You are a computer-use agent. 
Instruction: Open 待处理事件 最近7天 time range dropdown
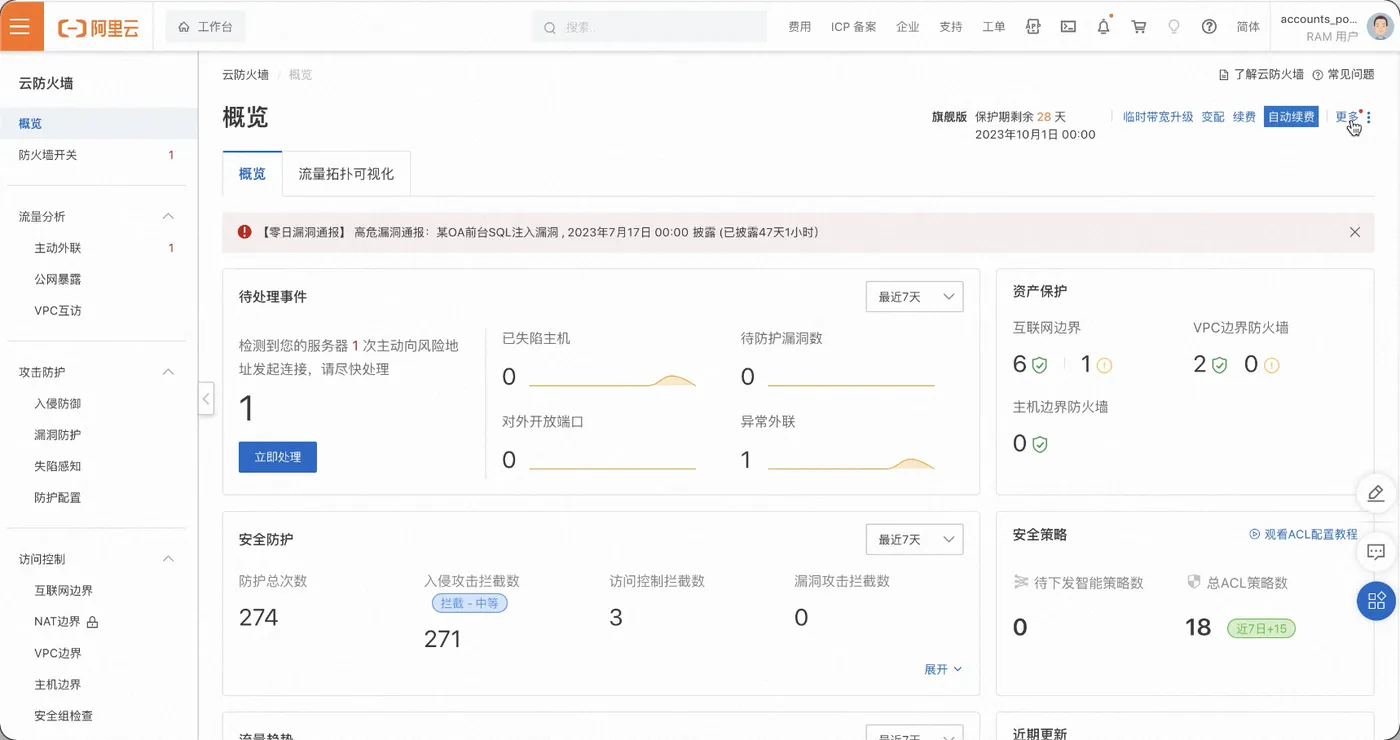(914, 297)
